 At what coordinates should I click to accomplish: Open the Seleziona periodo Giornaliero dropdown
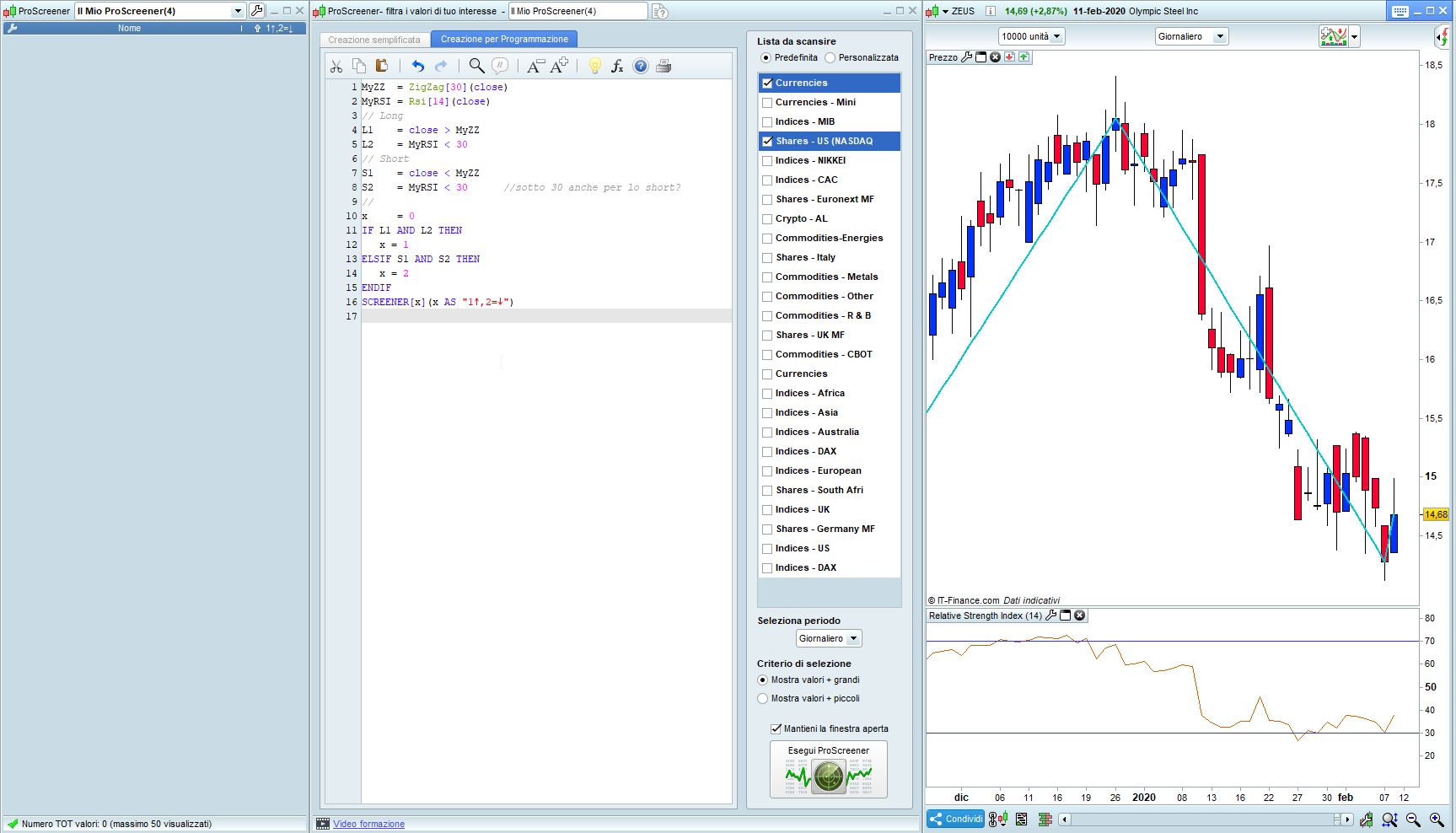pos(829,639)
